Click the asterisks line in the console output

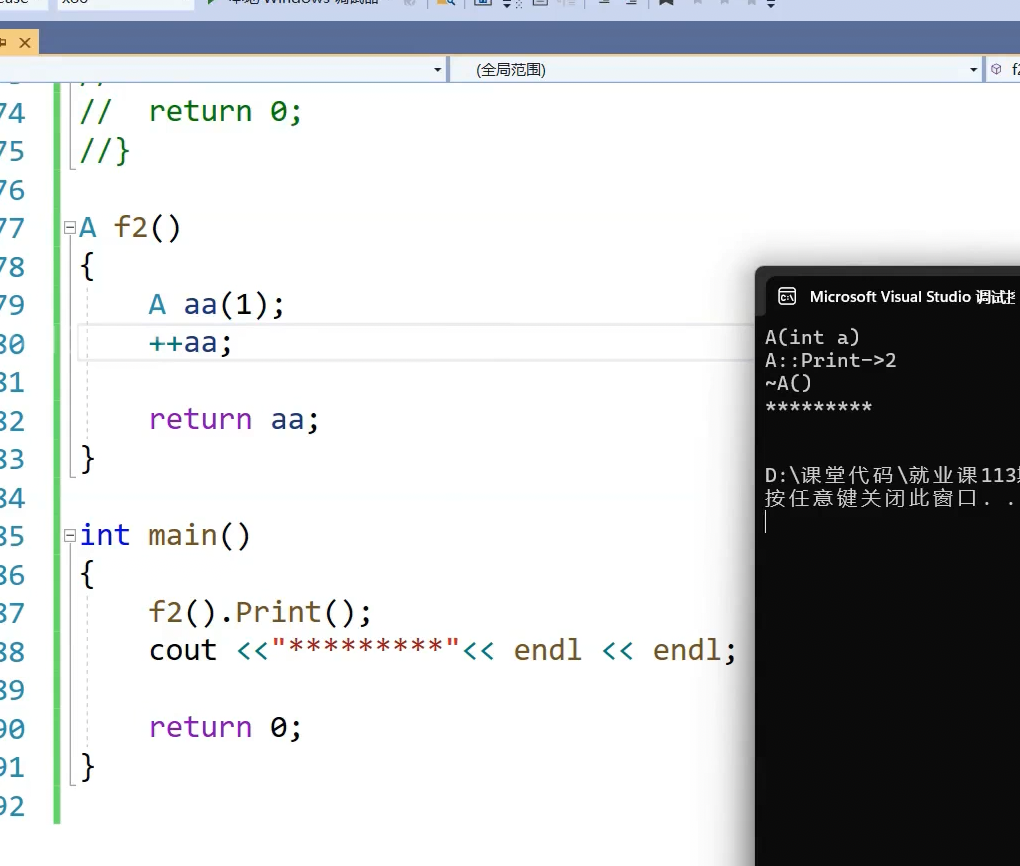click(x=818, y=407)
